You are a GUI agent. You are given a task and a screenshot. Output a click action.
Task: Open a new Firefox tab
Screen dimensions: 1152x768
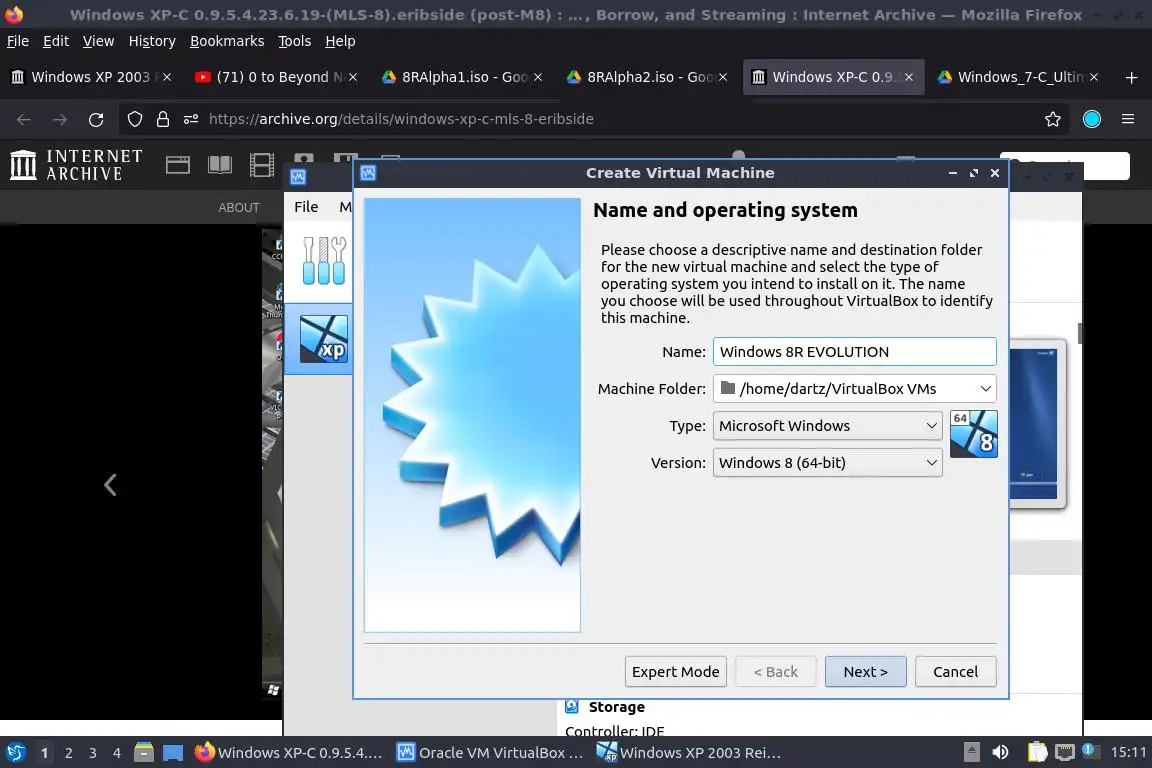(1131, 77)
